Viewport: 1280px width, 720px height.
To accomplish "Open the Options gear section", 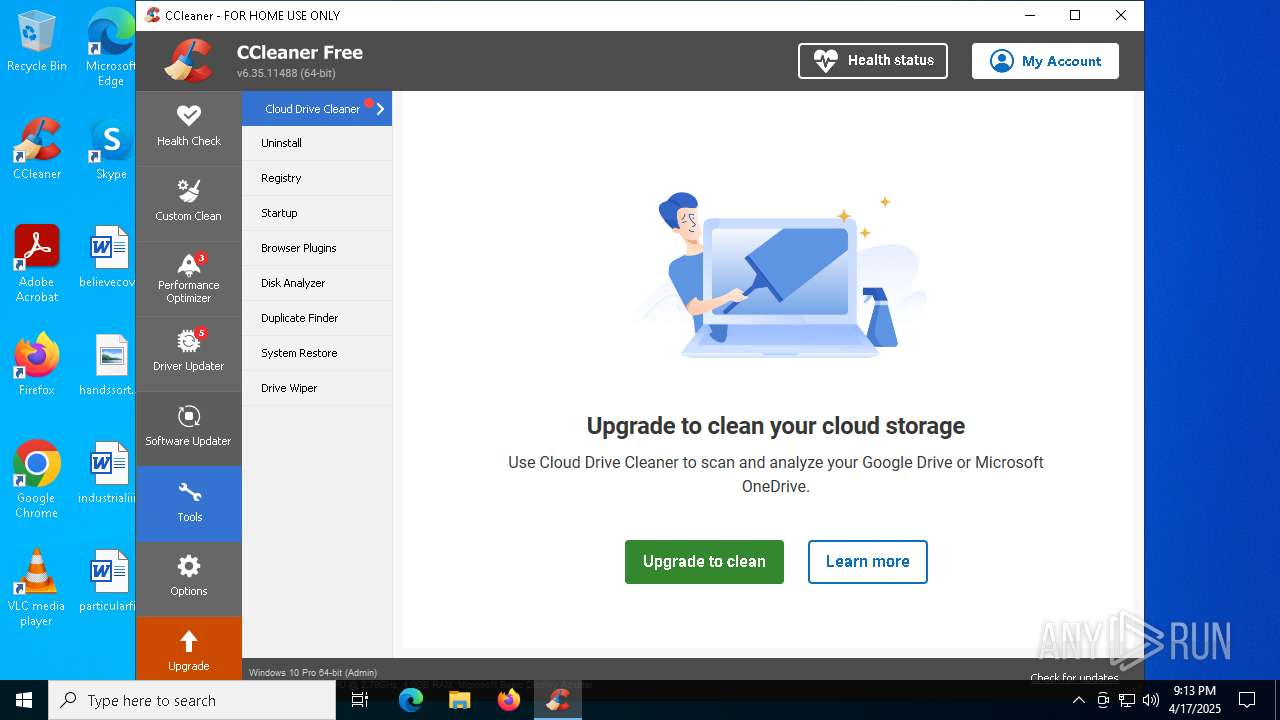I will coord(188,578).
